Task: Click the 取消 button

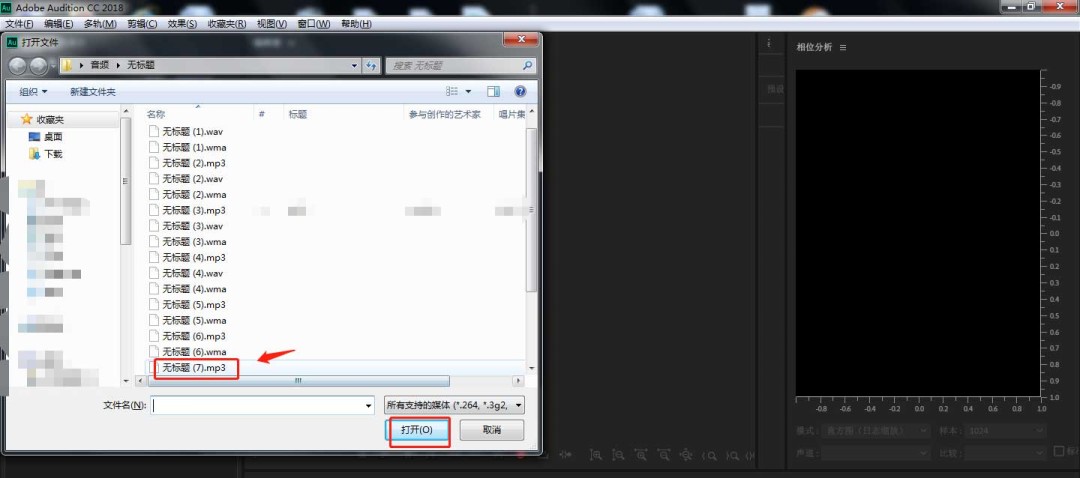Action: (x=492, y=430)
